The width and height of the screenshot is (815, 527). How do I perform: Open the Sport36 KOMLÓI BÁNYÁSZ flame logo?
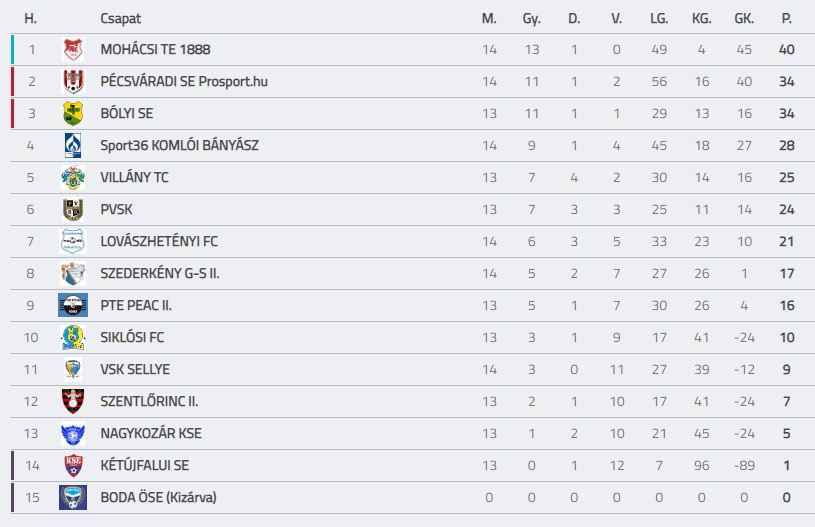click(73, 146)
